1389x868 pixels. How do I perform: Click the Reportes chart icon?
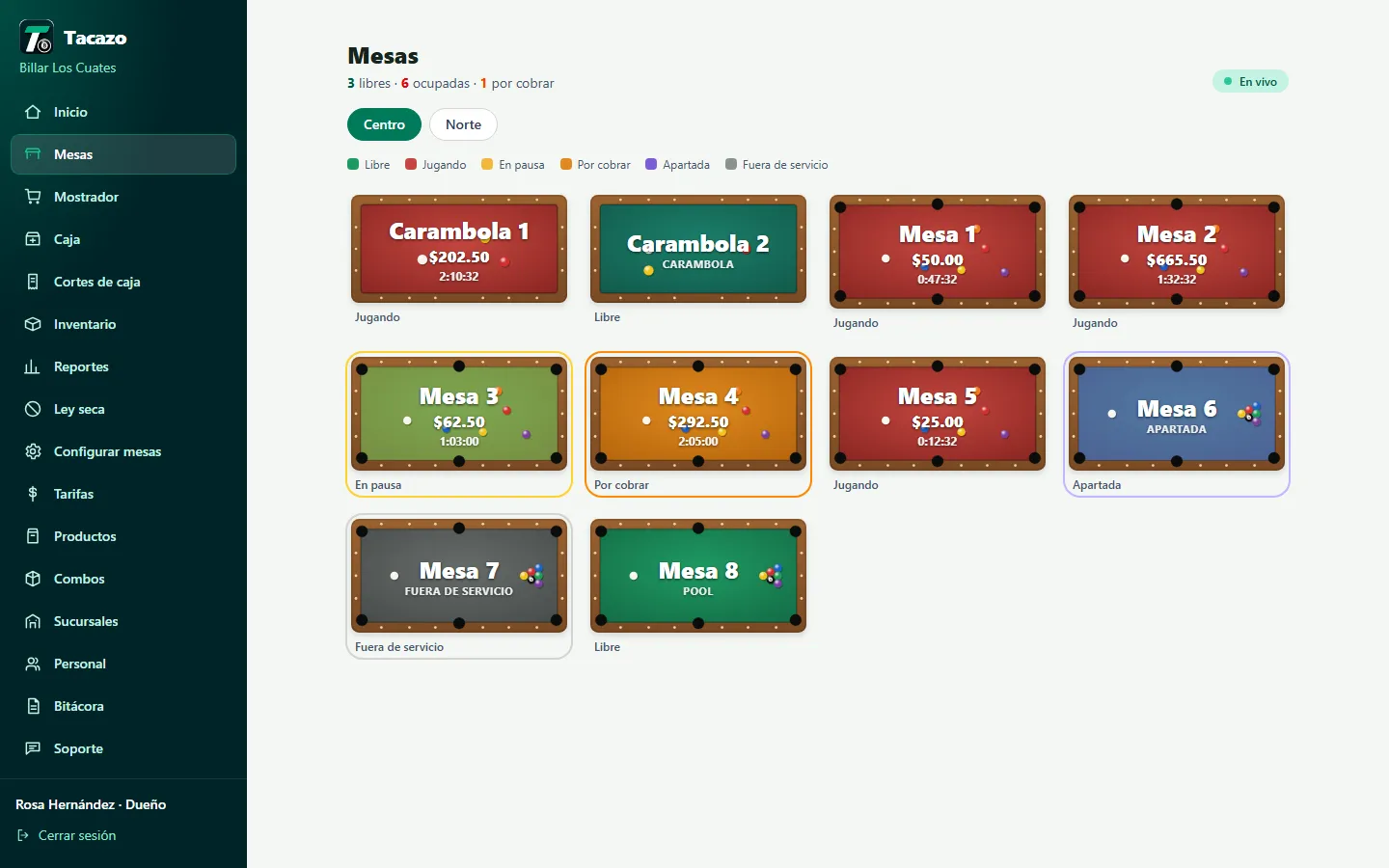pyautogui.click(x=33, y=366)
